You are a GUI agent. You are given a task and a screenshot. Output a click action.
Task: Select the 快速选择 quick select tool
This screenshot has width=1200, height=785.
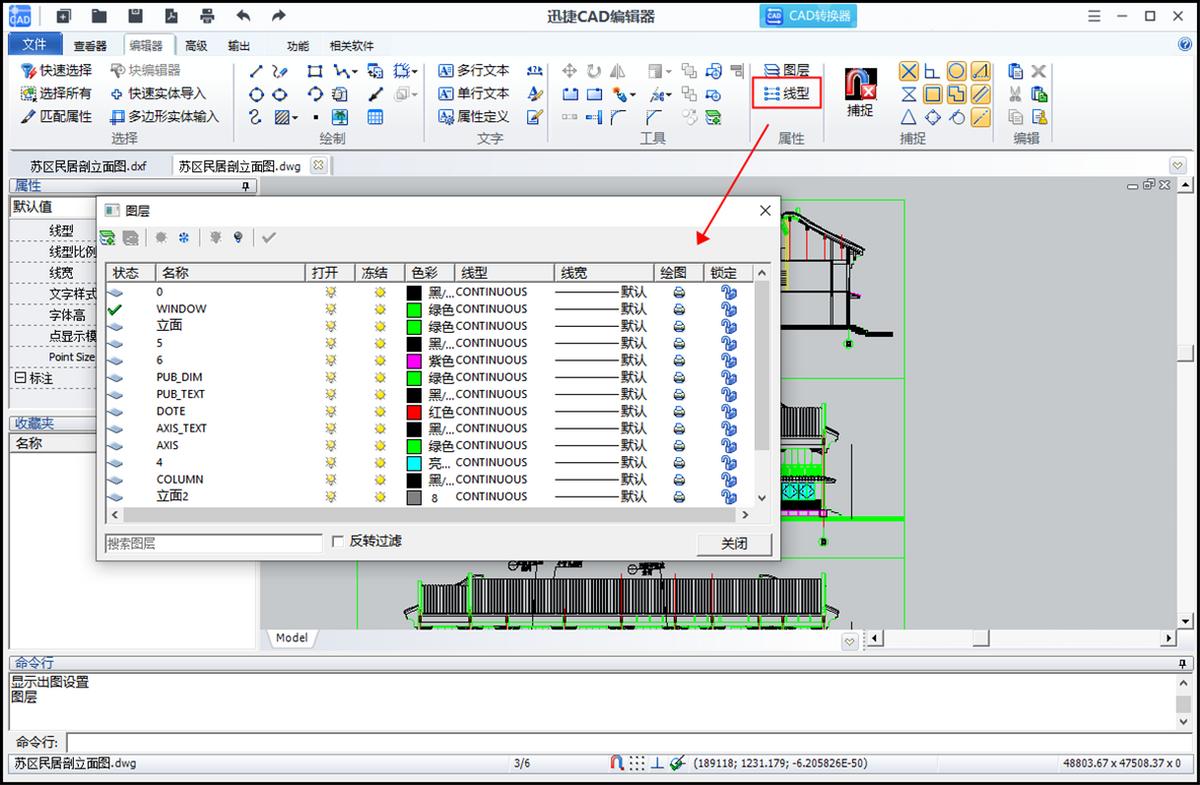click(56, 70)
